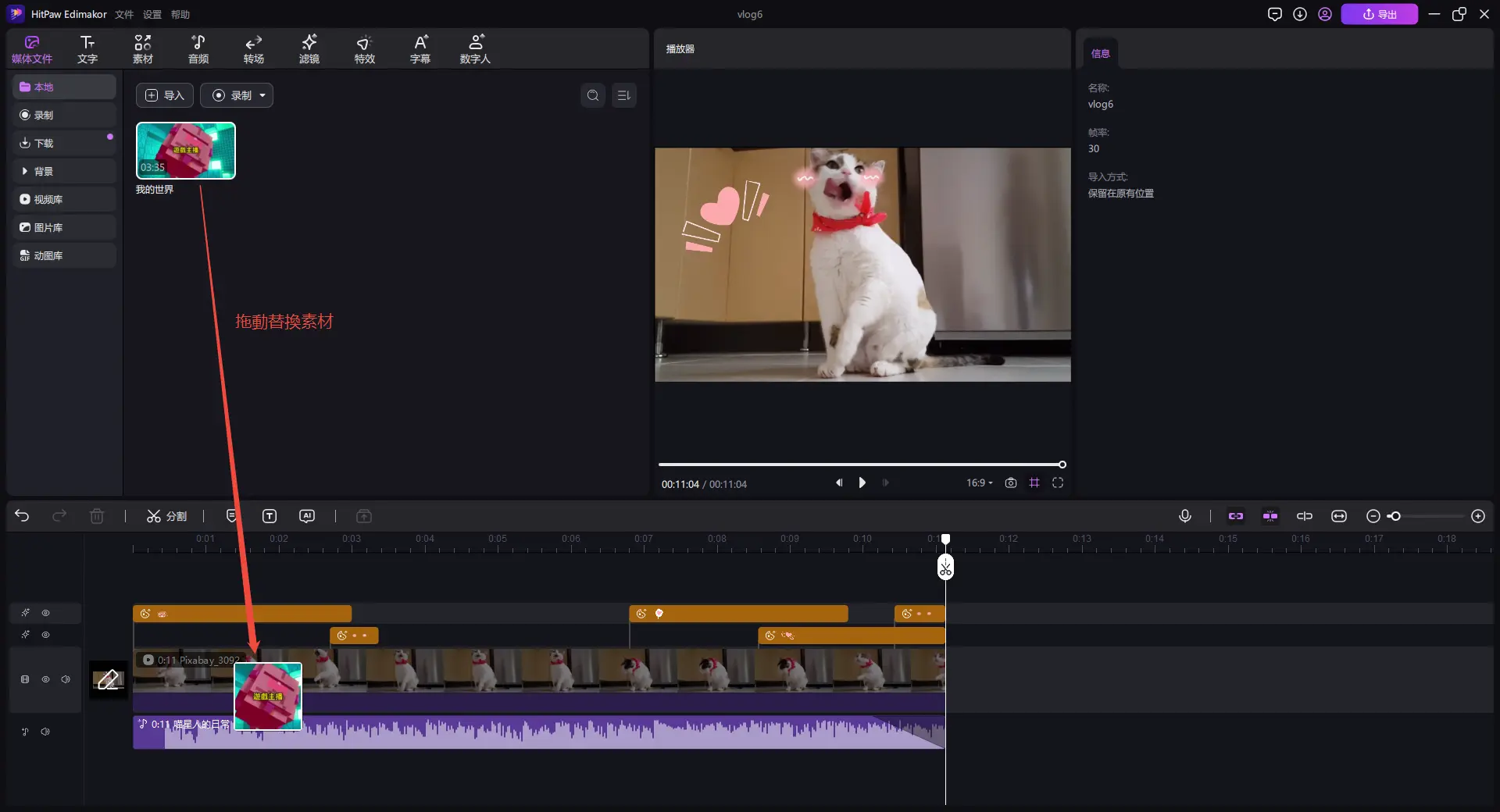
Task: Open the 字幕 subtitles tab
Action: (420, 49)
